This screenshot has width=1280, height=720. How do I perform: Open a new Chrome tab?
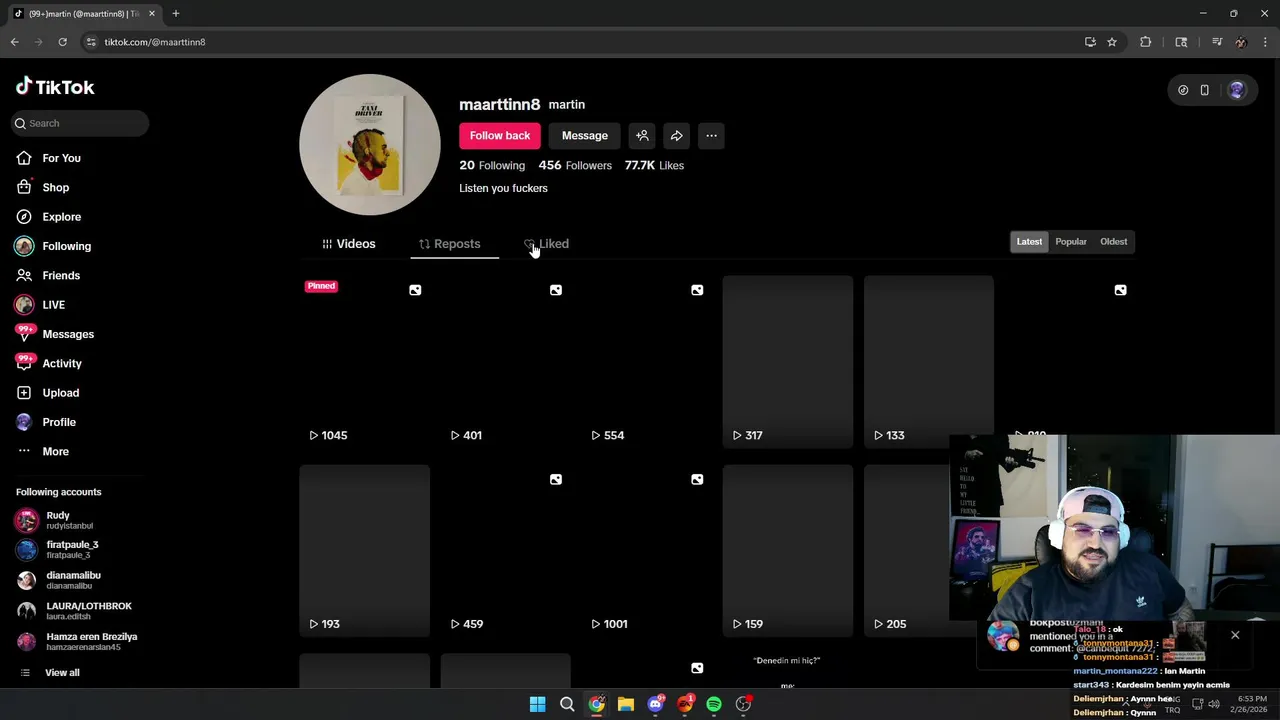[176, 14]
